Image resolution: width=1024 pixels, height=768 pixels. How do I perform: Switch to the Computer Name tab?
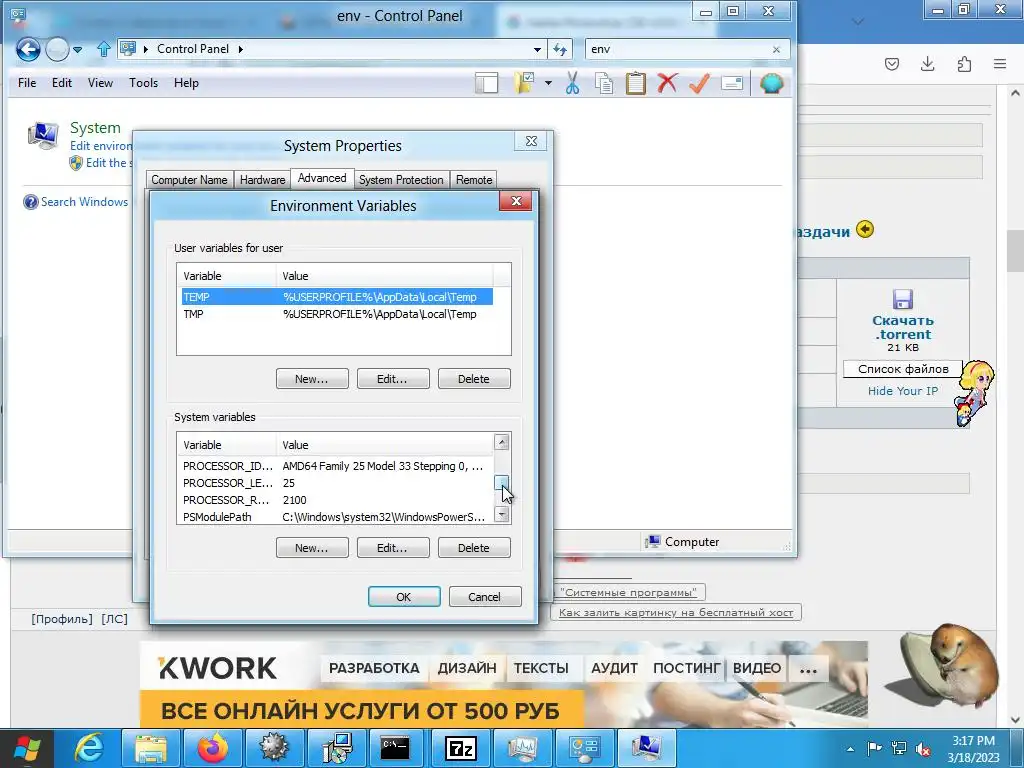pos(189,180)
